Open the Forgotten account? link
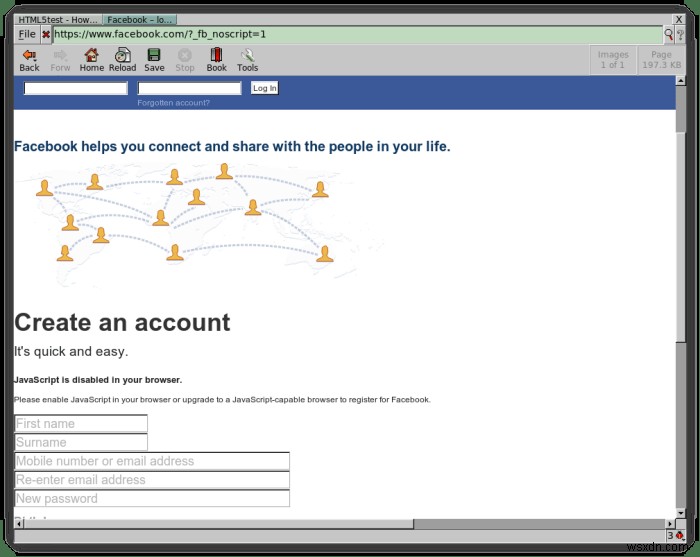700x557 pixels. click(173, 103)
